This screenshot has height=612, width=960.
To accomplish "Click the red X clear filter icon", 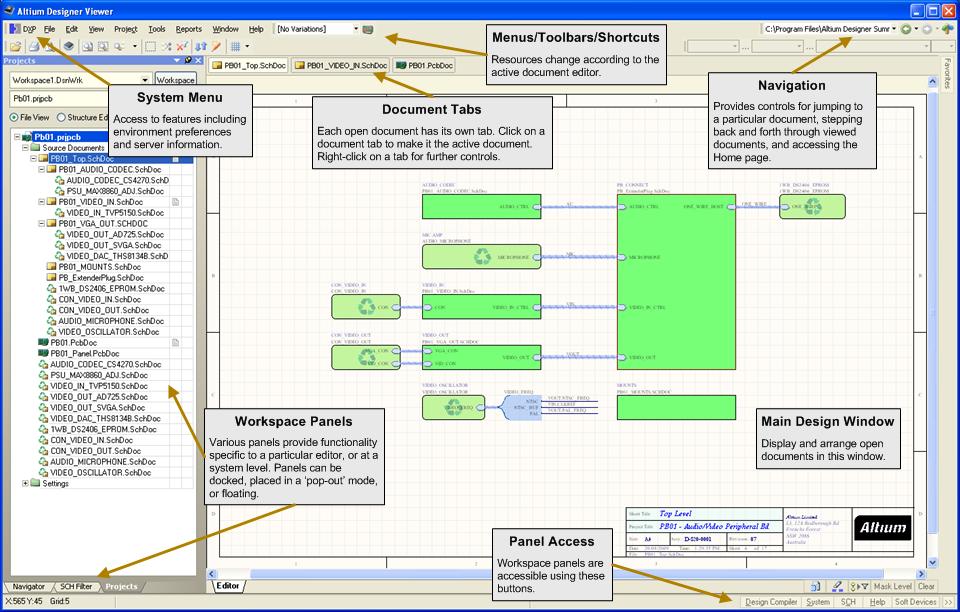I will pyautogui.click(x=182, y=46).
